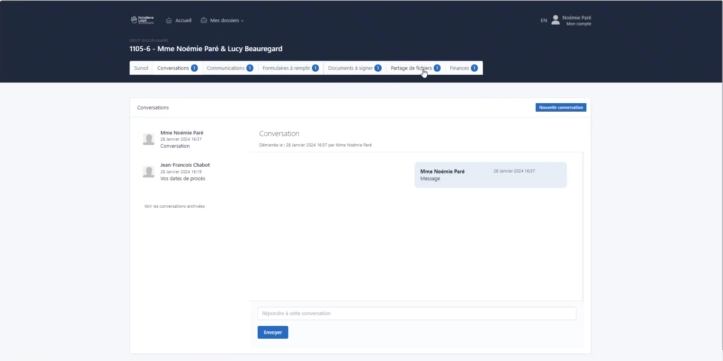Switch language with the EN link
The image size is (723, 361).
click(544, 20)
